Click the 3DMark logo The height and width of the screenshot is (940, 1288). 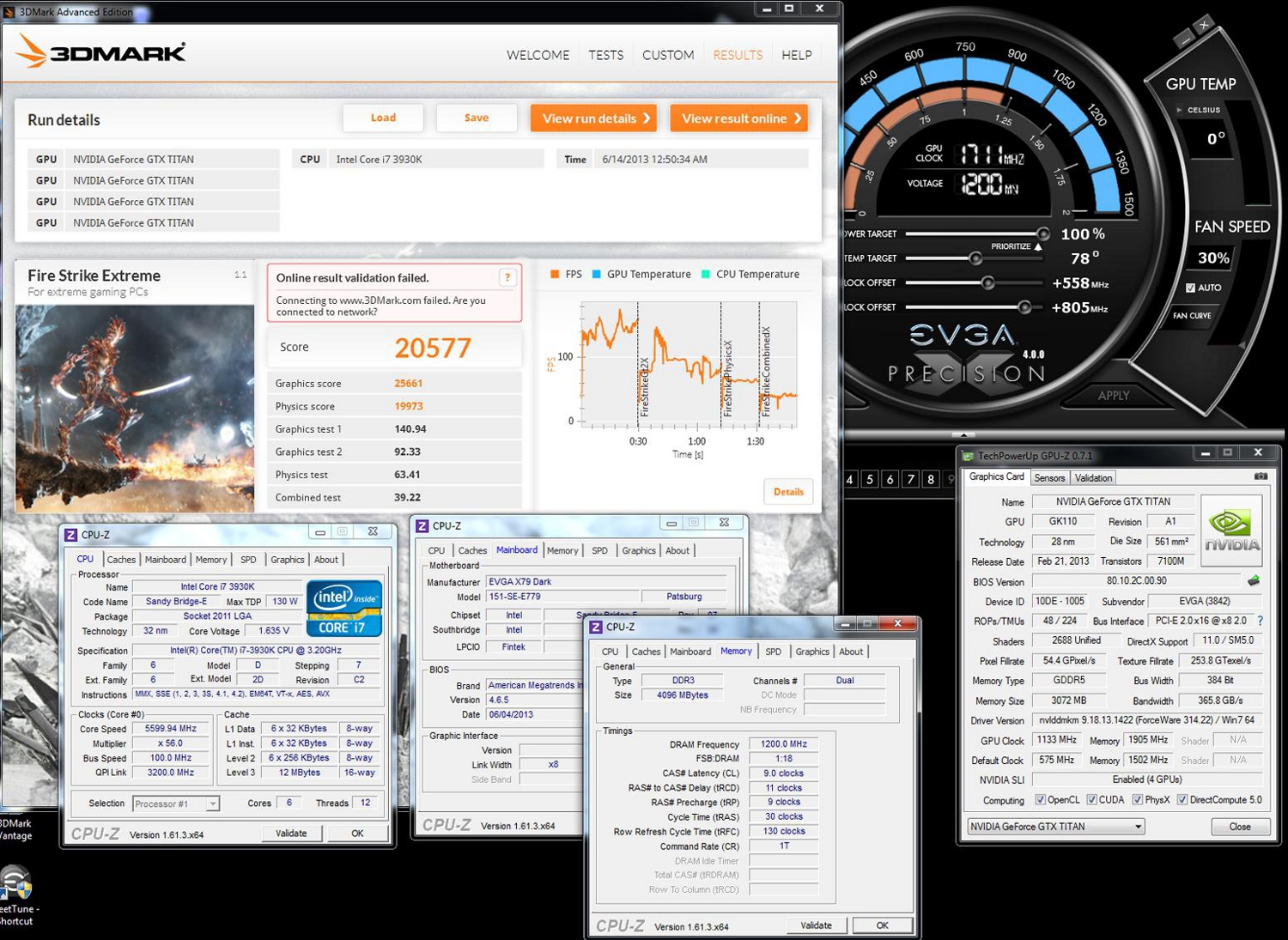pos(100,52)
